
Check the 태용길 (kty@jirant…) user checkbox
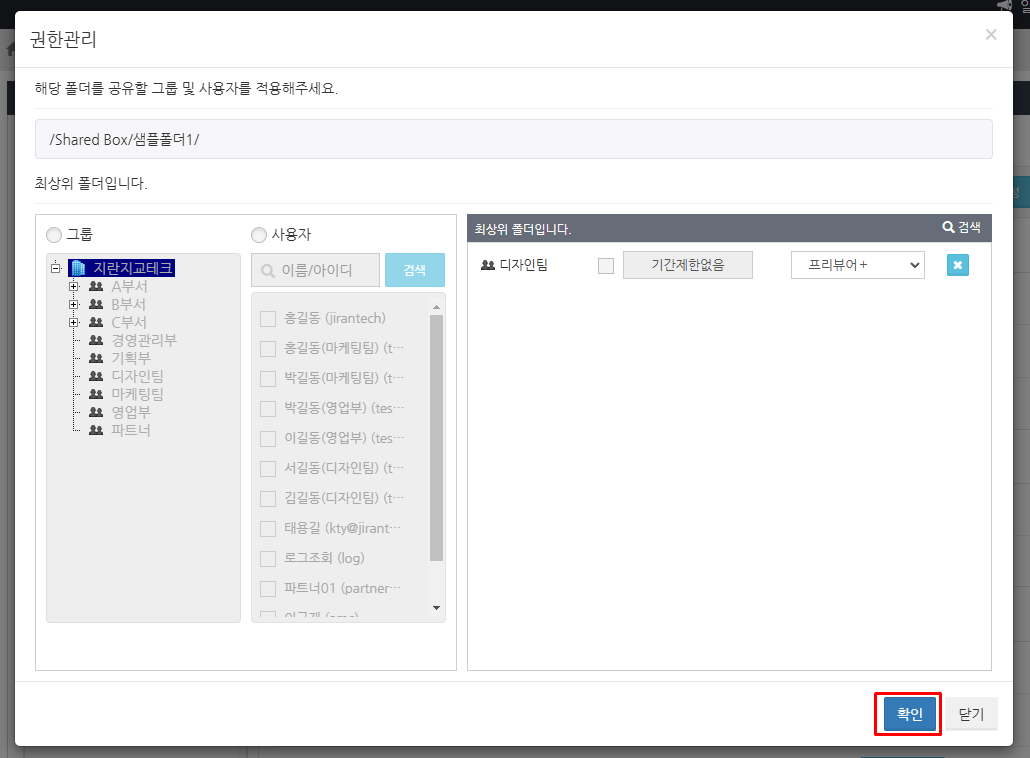(x=268, y=529)
